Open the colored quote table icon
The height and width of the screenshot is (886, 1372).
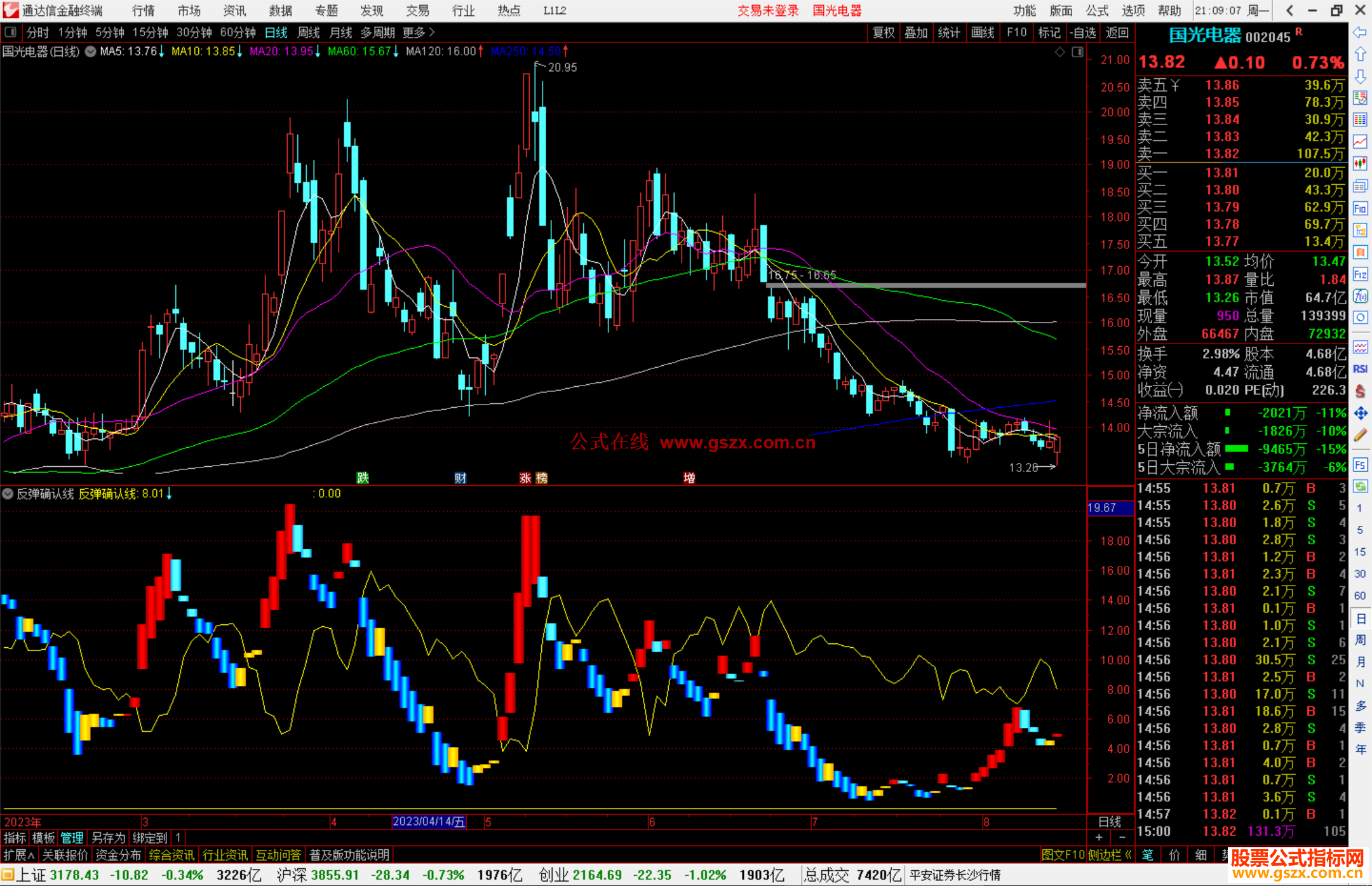[1360, 120]
